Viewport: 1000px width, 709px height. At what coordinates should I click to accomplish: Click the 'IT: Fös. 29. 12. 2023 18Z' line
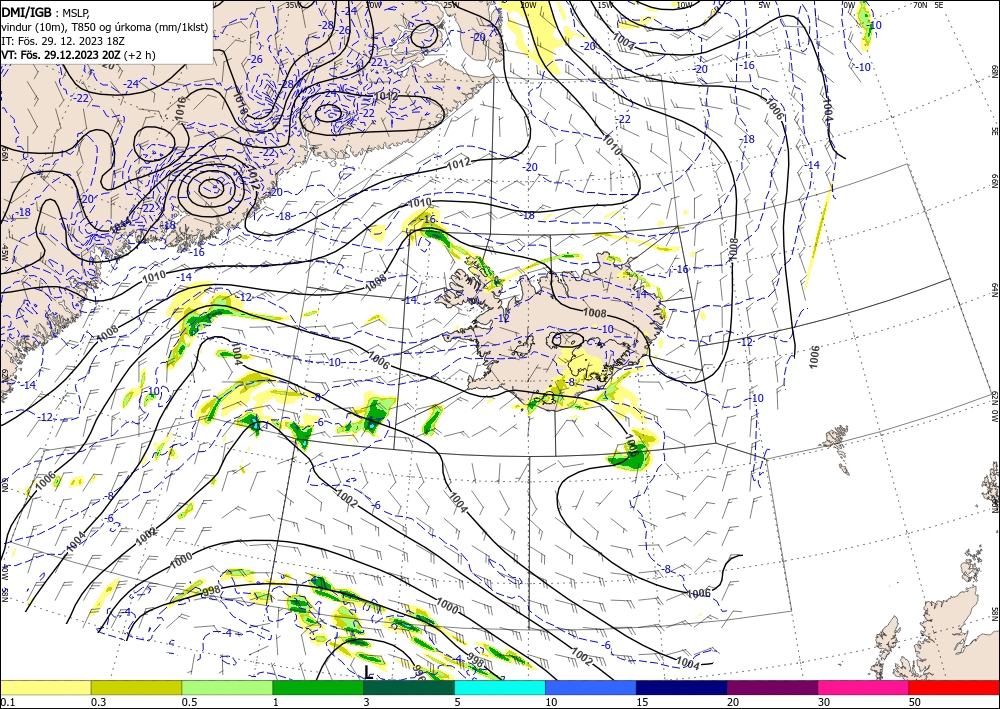click(62, 41)
